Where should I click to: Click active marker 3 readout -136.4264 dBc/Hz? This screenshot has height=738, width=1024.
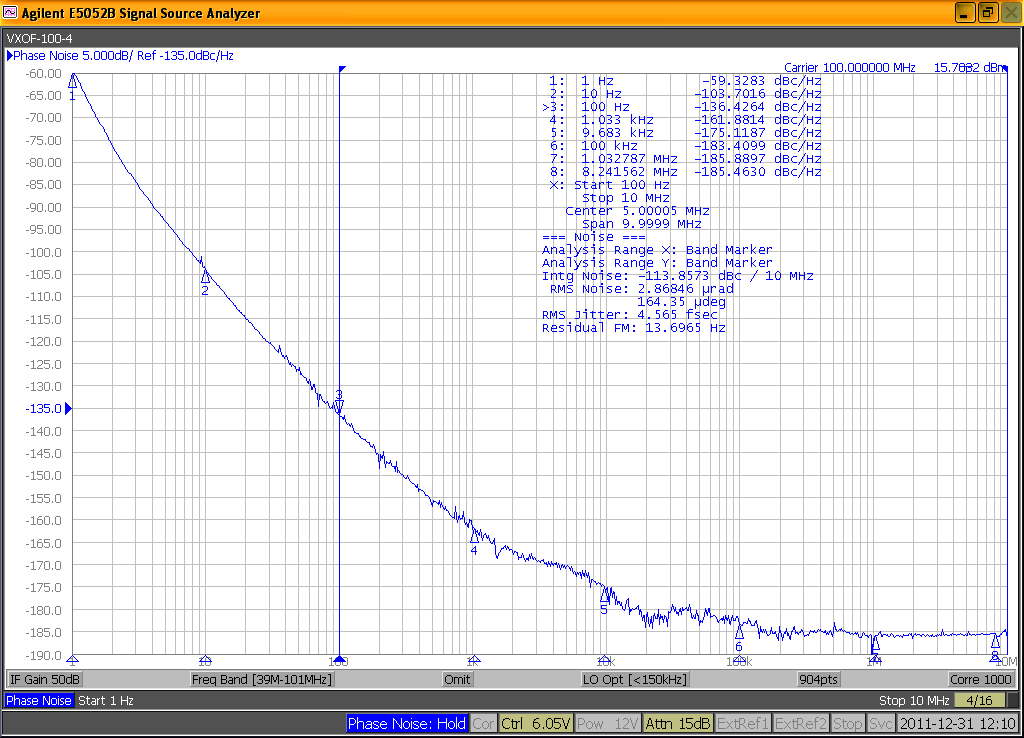(x=758, y=107)
